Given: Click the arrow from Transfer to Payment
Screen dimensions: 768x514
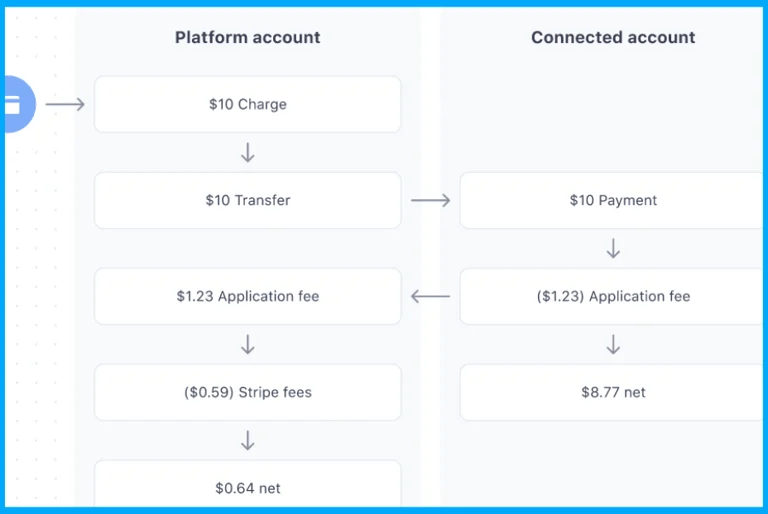Looking at the screenshot, I should click(431, 200).
